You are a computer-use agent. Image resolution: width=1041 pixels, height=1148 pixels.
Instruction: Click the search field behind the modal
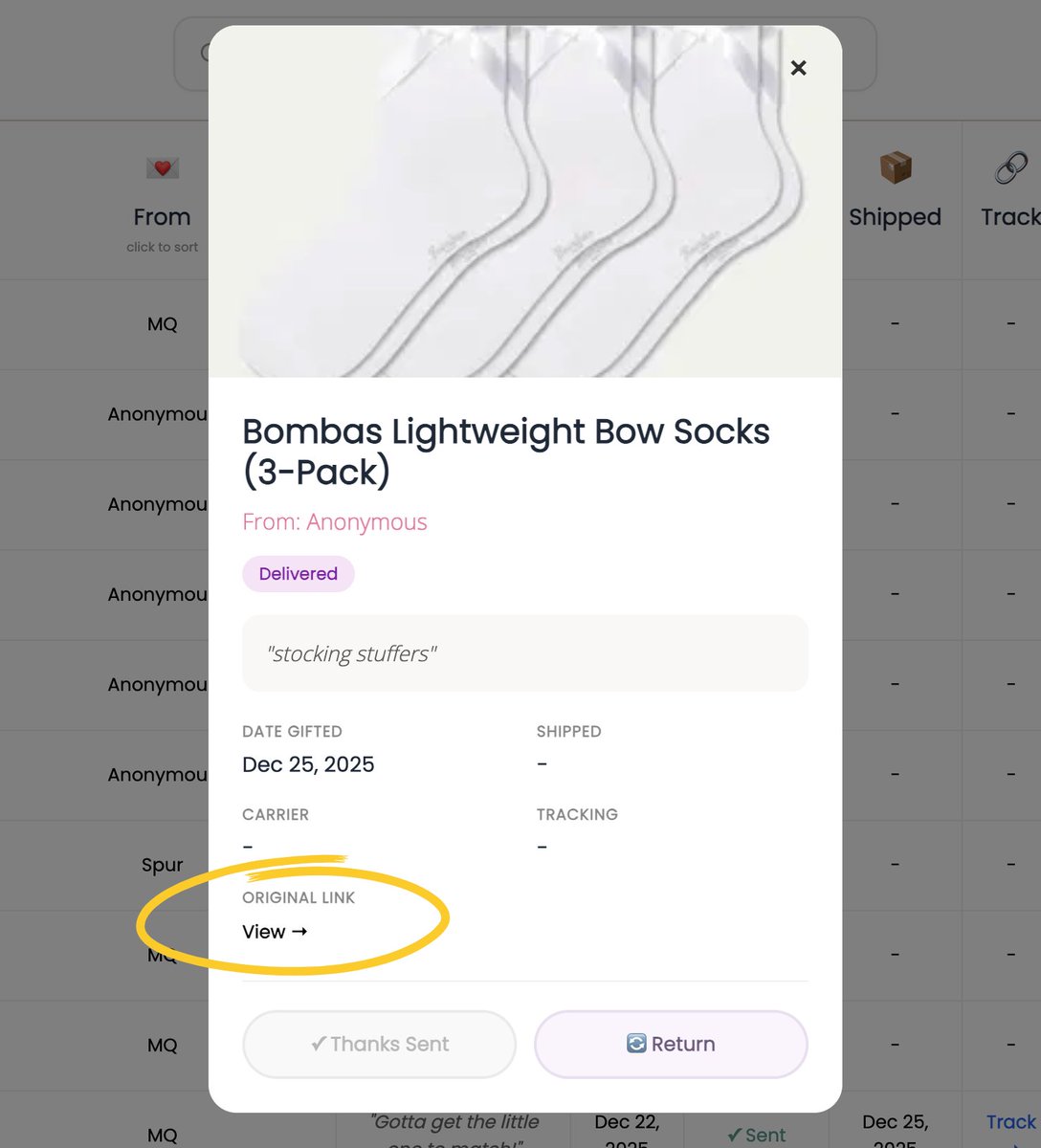coord(191,54)
